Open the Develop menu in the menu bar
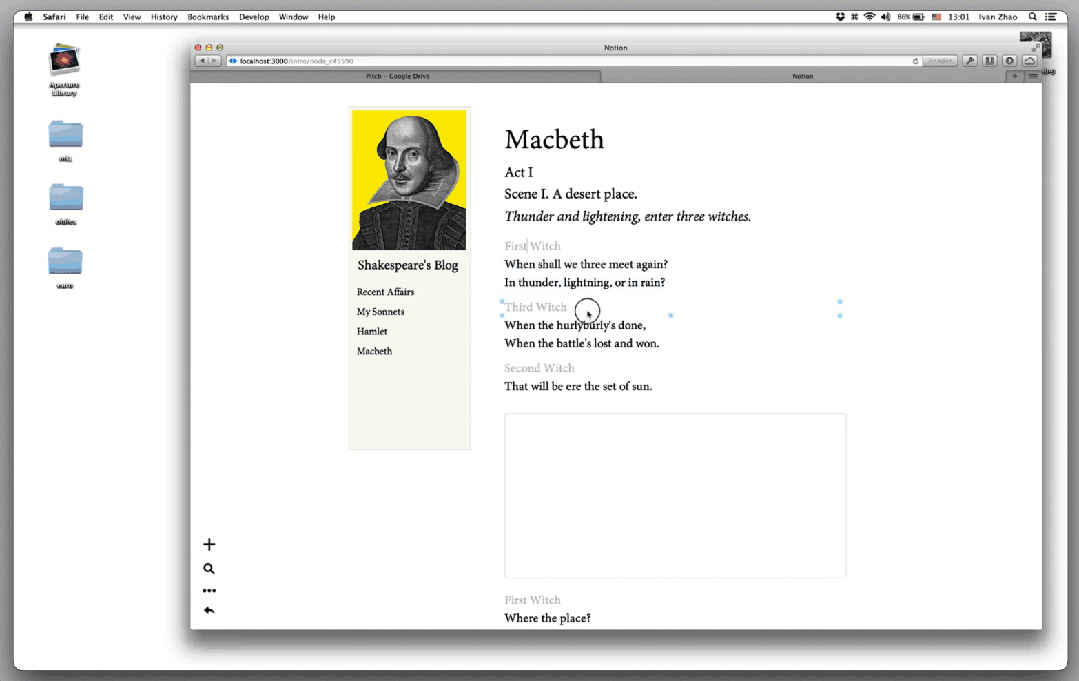Image resolution: width=1079 pixels, height=681 pixels. tap(254, 16)
